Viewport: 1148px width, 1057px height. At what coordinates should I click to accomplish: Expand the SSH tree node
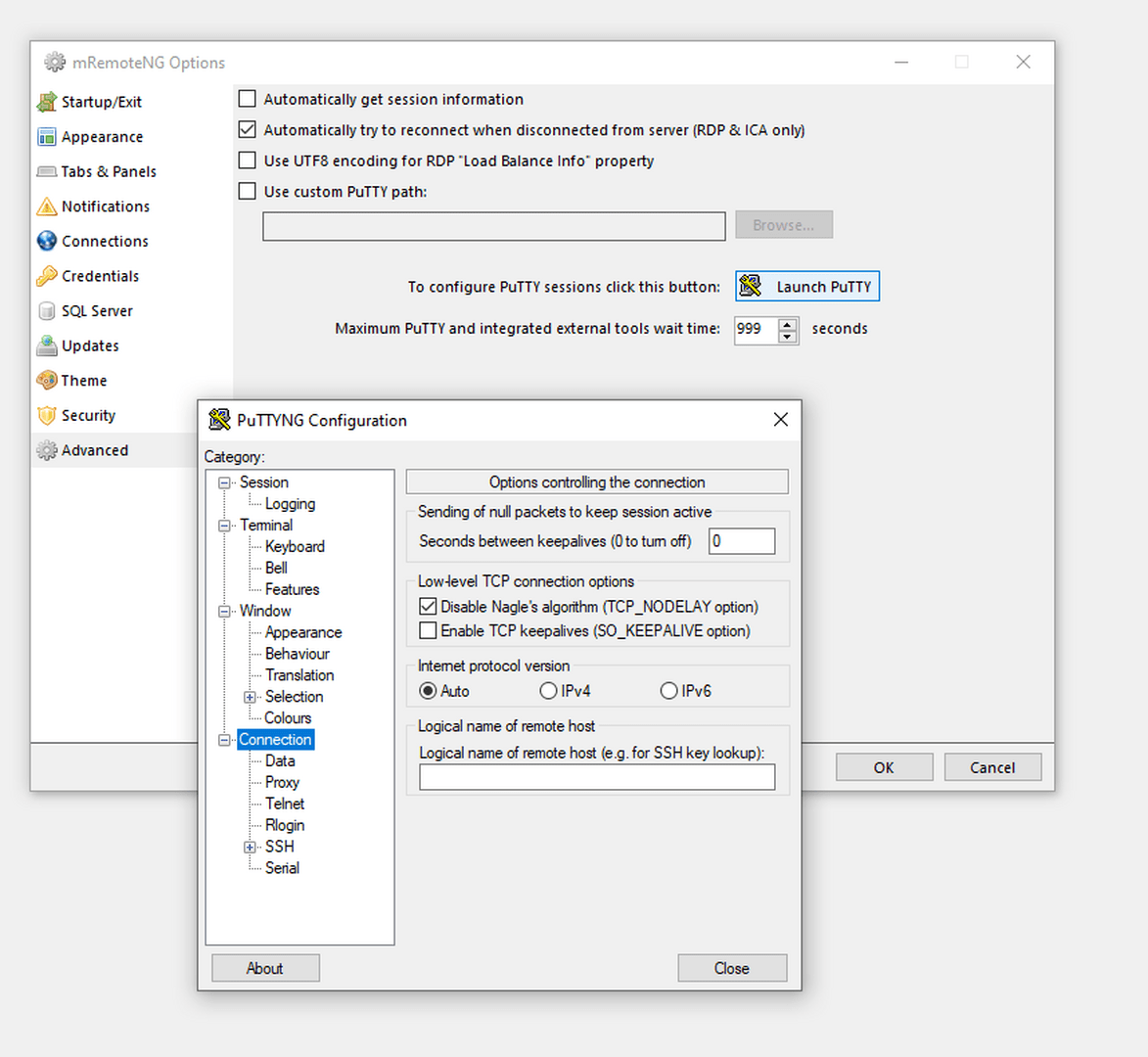[250, 847]
